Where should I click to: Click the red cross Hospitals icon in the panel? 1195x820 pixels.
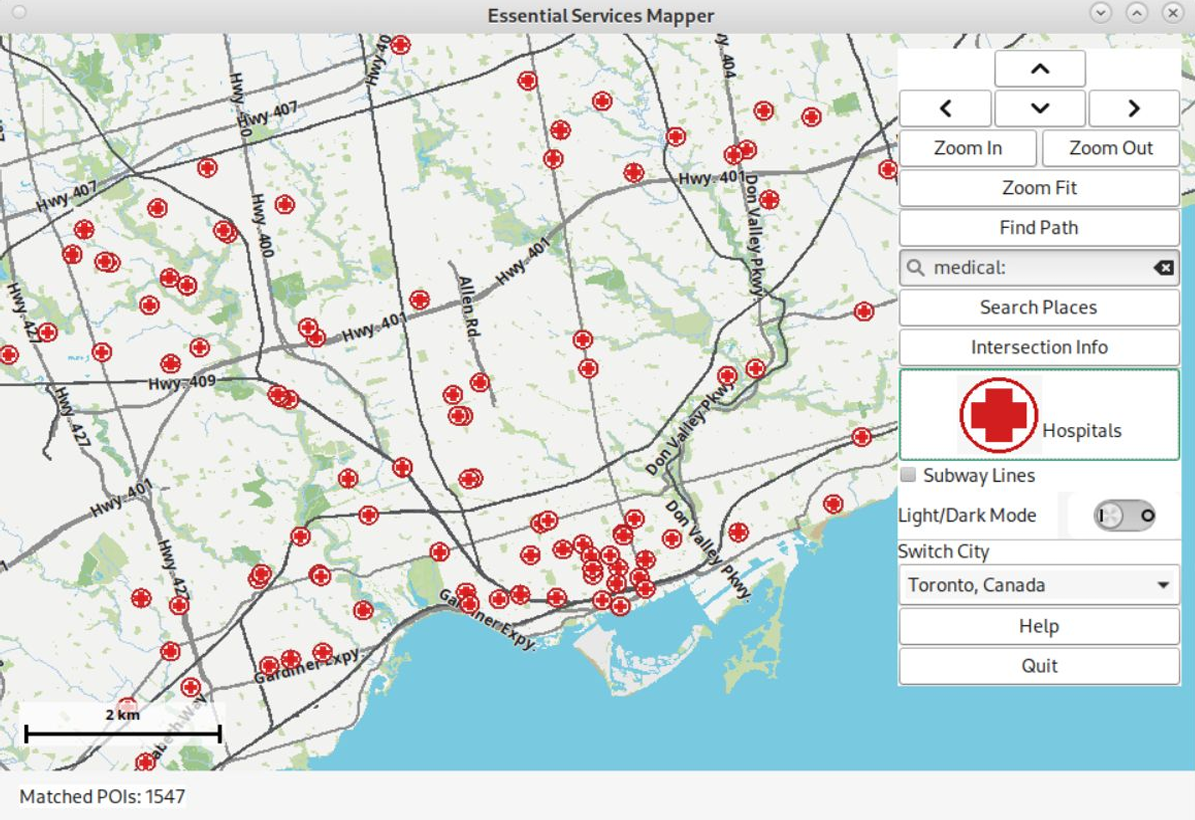[998, 415]
